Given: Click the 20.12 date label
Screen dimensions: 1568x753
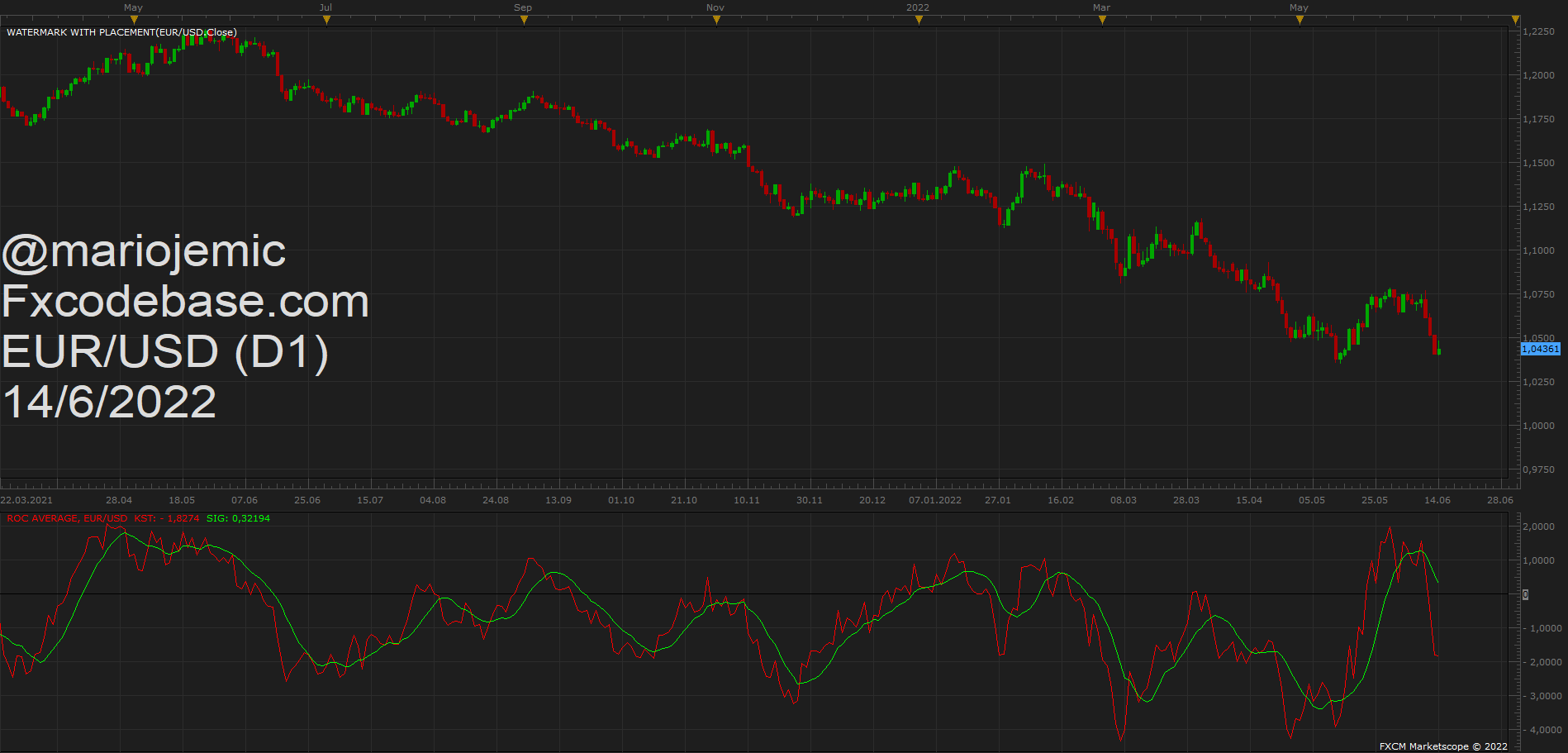Looking at the screenshot, I should click(872, 500).
